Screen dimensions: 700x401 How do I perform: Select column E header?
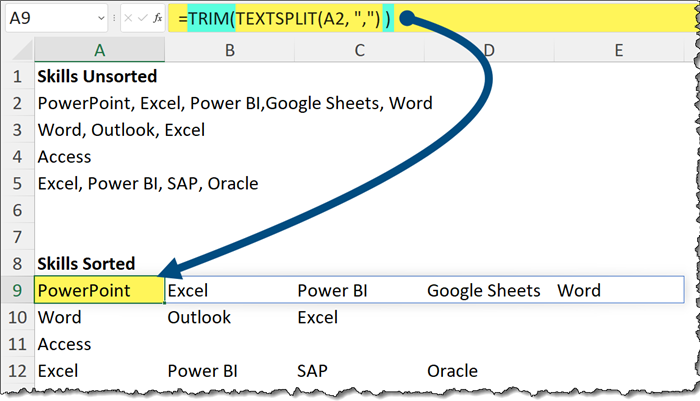click(x=619, y=51)
